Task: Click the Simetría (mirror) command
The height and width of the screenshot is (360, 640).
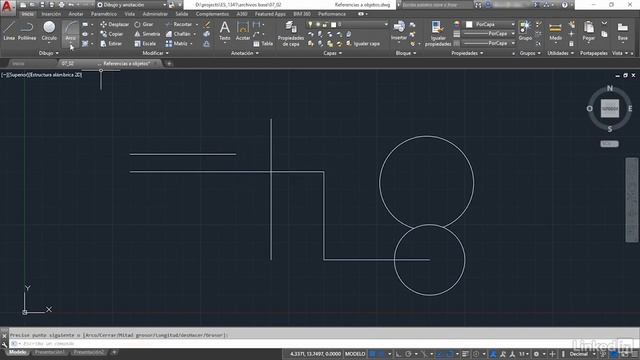Action: pyautogui.click(x=147, y=34)
